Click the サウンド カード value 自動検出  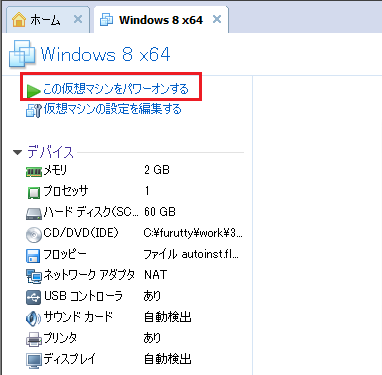click(168, 317)
